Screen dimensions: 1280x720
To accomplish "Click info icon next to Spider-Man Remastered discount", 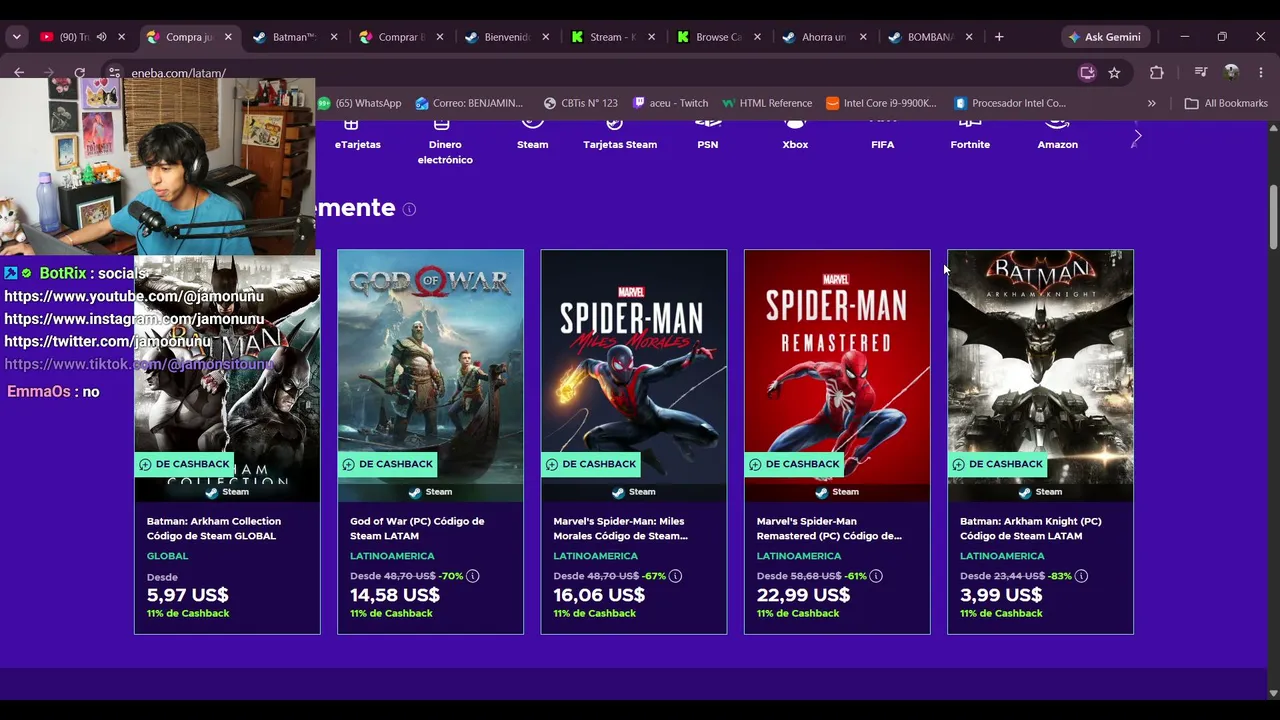I will point(876,576).
